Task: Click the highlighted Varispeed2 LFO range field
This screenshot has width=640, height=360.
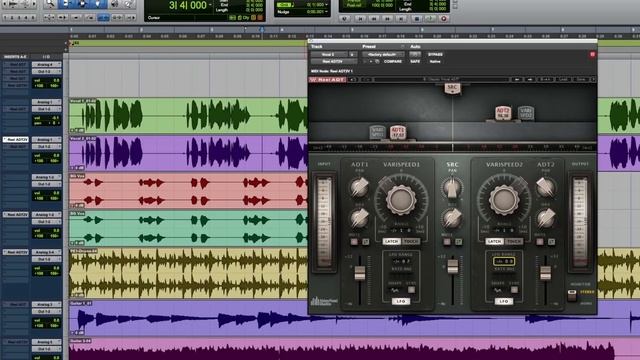Action: coord(504,261)
